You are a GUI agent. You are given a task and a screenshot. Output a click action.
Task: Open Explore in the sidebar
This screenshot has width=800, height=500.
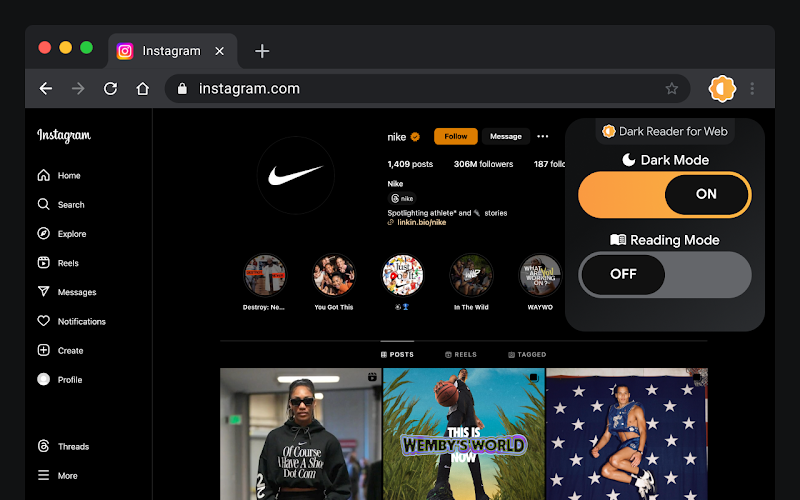coord(62,234)
